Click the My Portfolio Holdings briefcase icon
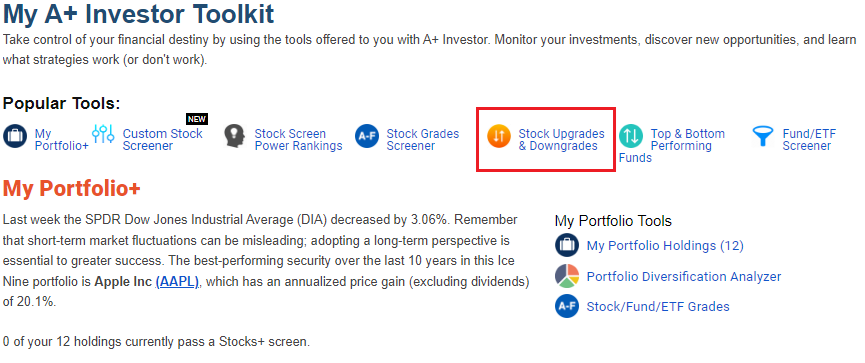865x363 pixels. [x=567, y=245]
